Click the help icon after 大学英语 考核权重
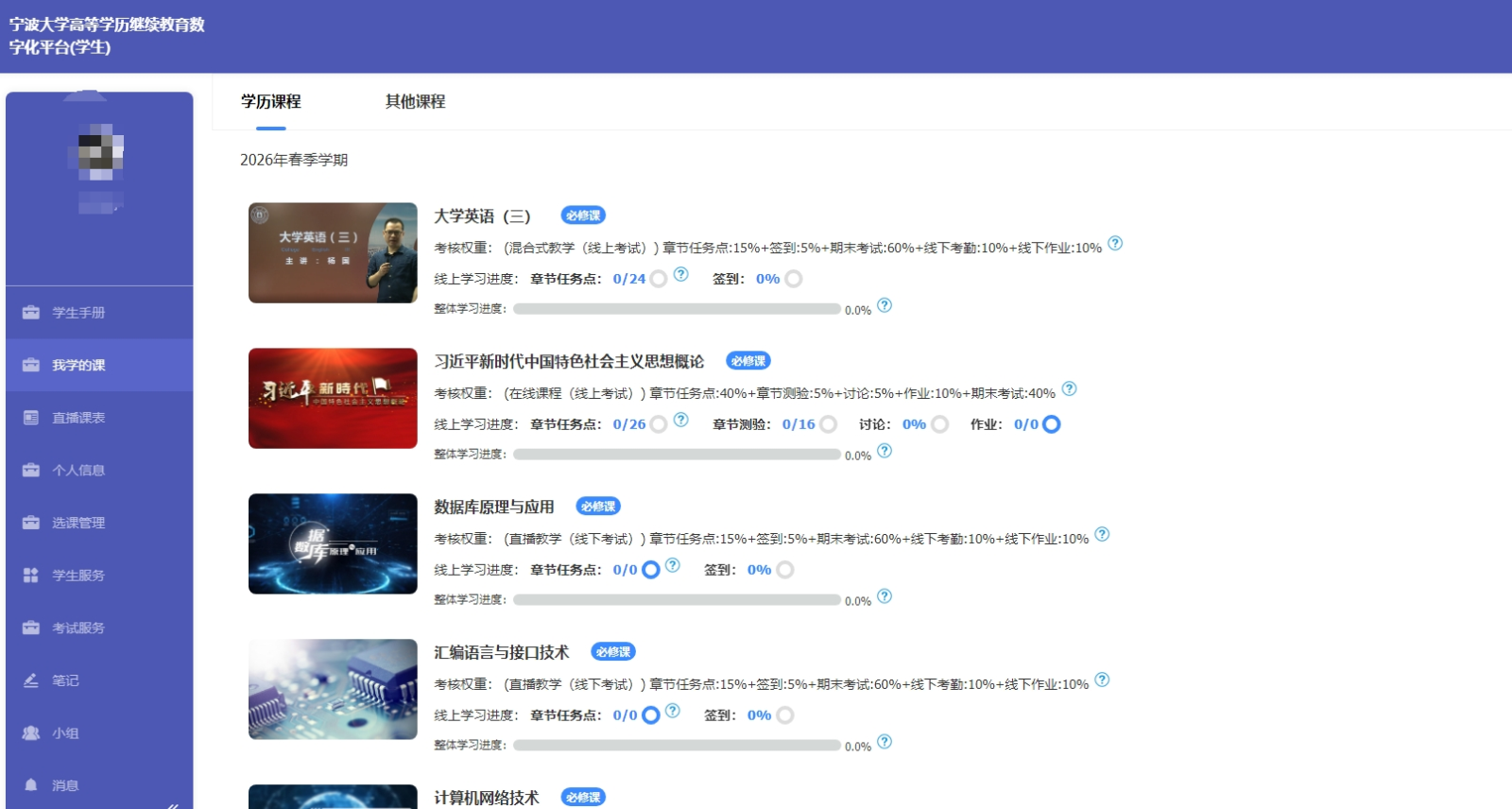 [x=1115, y=244]
